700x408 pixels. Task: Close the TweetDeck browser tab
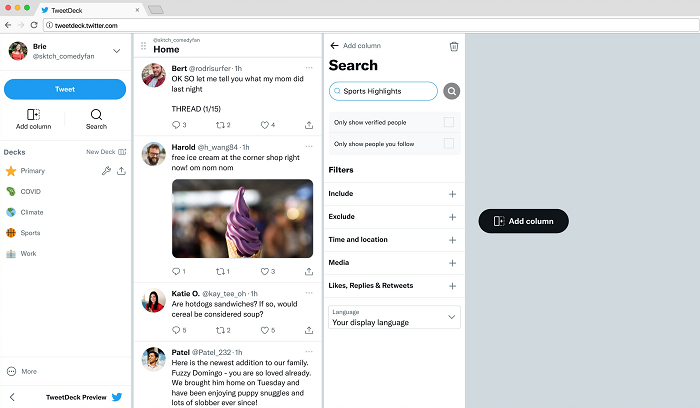click(137, 10)
